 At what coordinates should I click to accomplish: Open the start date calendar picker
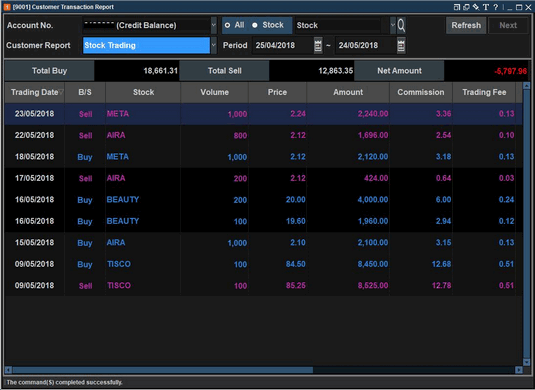(x=318, y=45)
